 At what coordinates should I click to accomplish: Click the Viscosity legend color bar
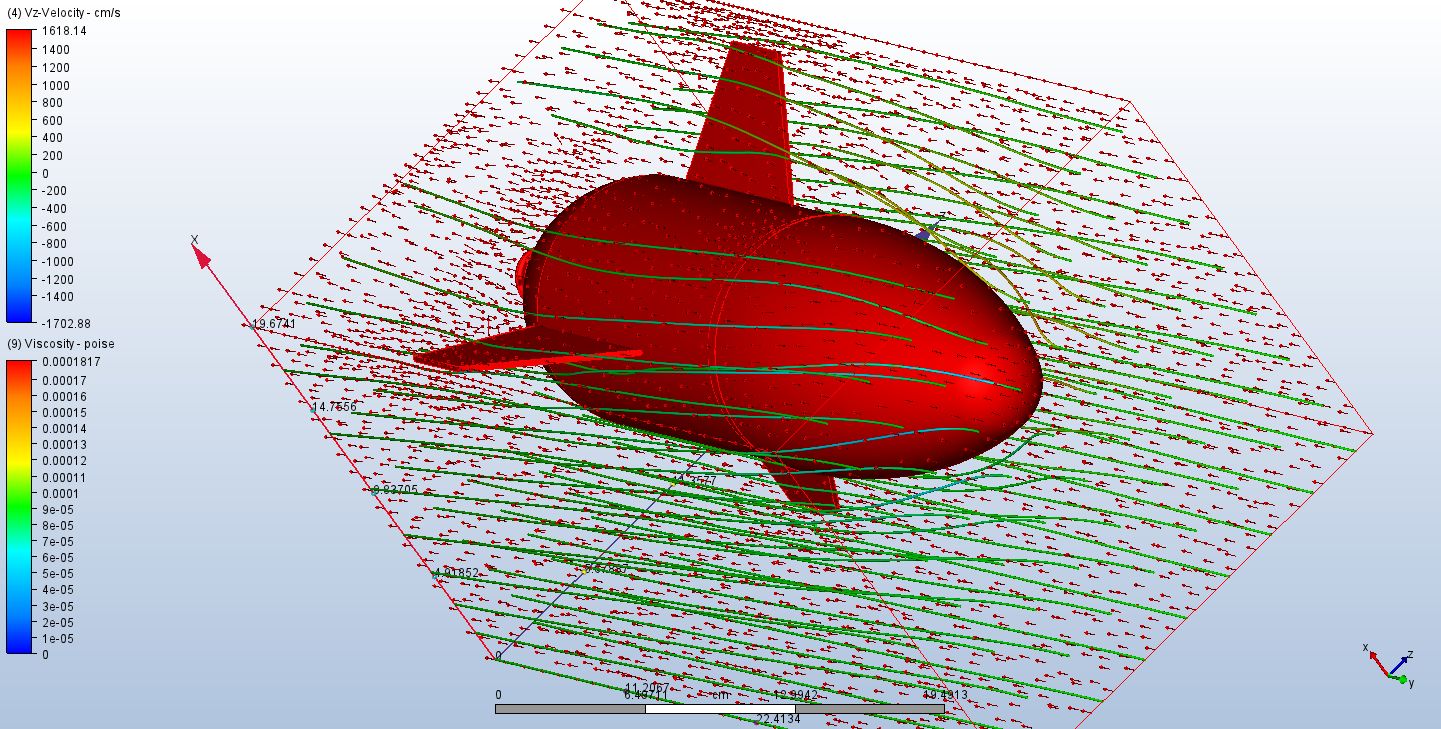point(20,507)
